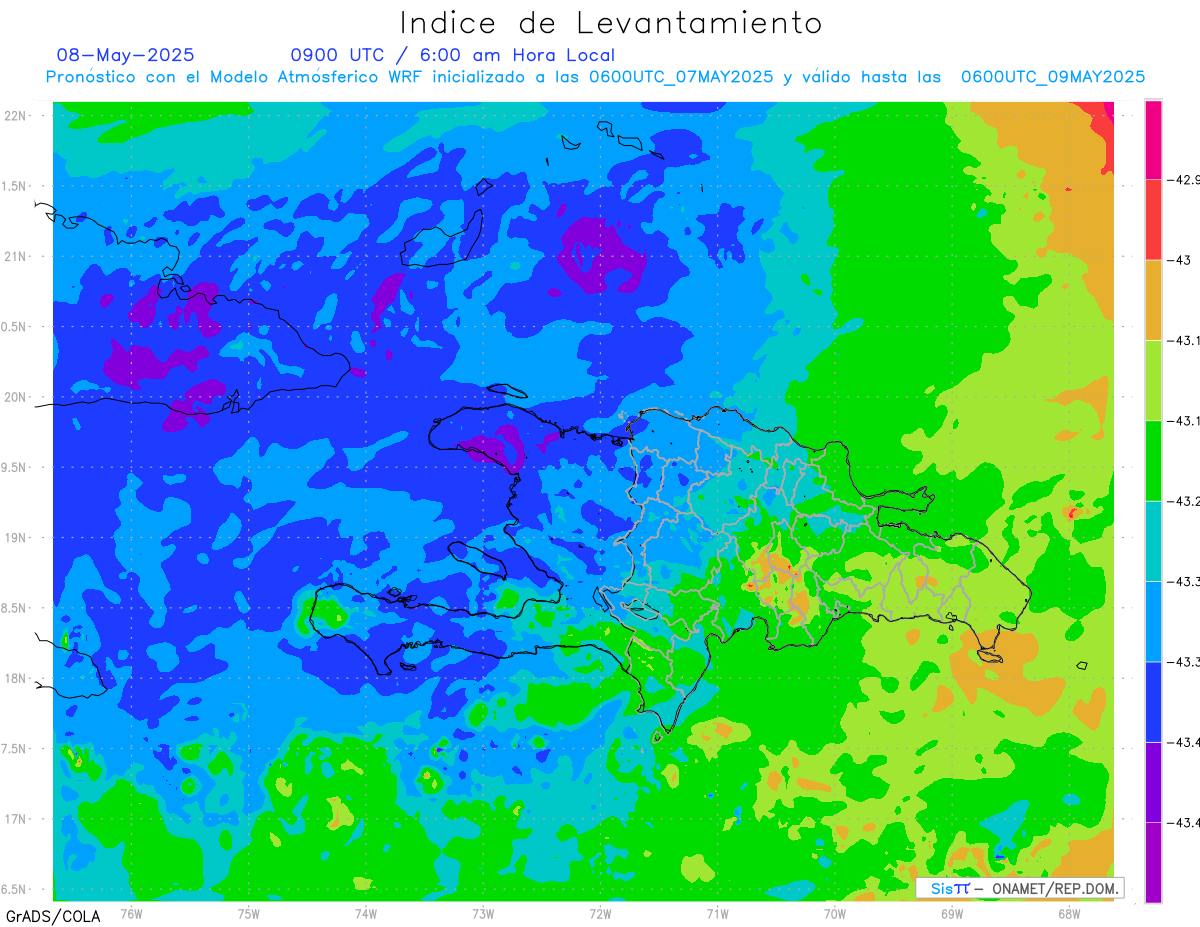Pick the light blue segment of the color scale

[x=1153, y=621]
